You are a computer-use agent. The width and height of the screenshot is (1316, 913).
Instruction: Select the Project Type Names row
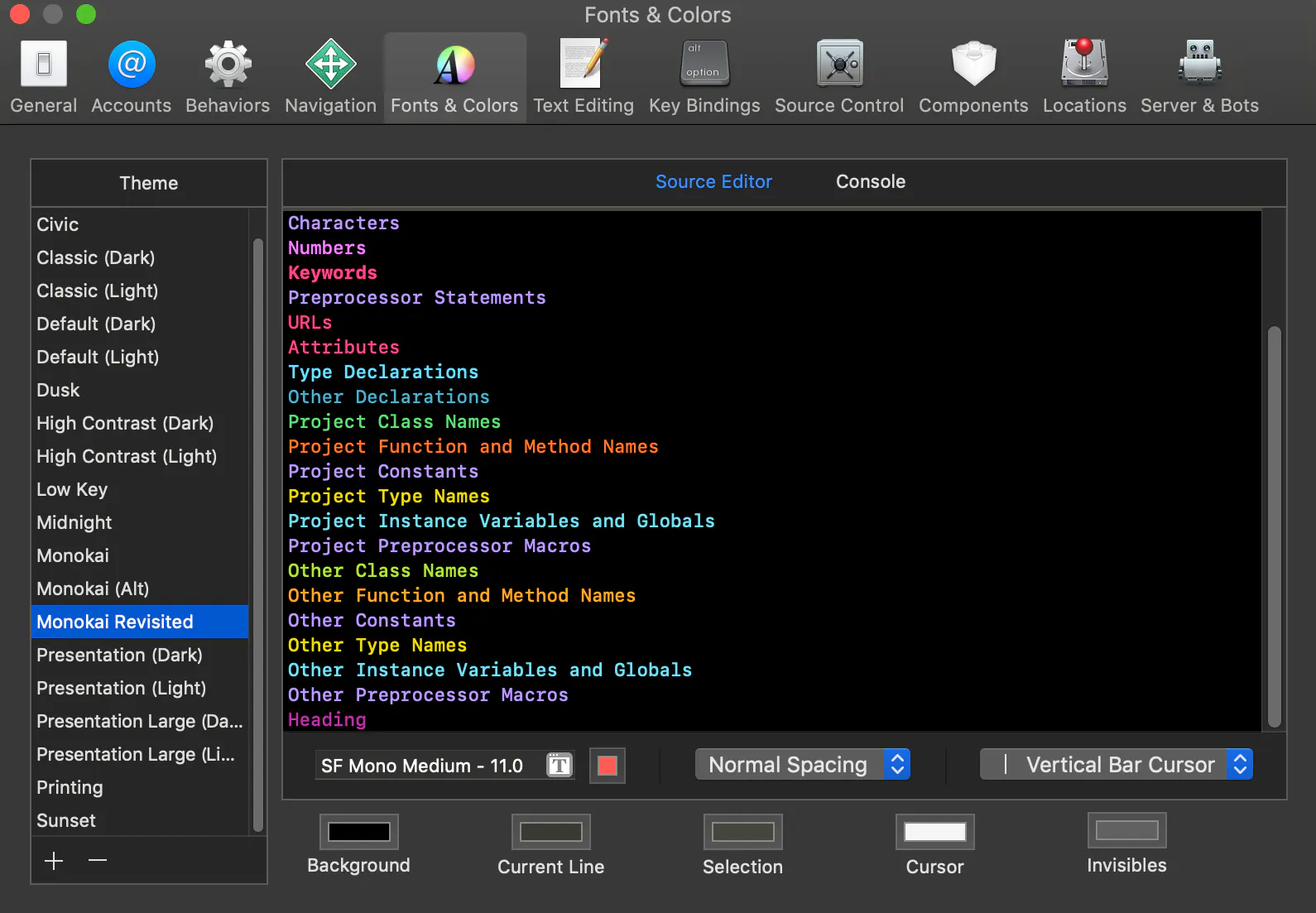(773, 497)
